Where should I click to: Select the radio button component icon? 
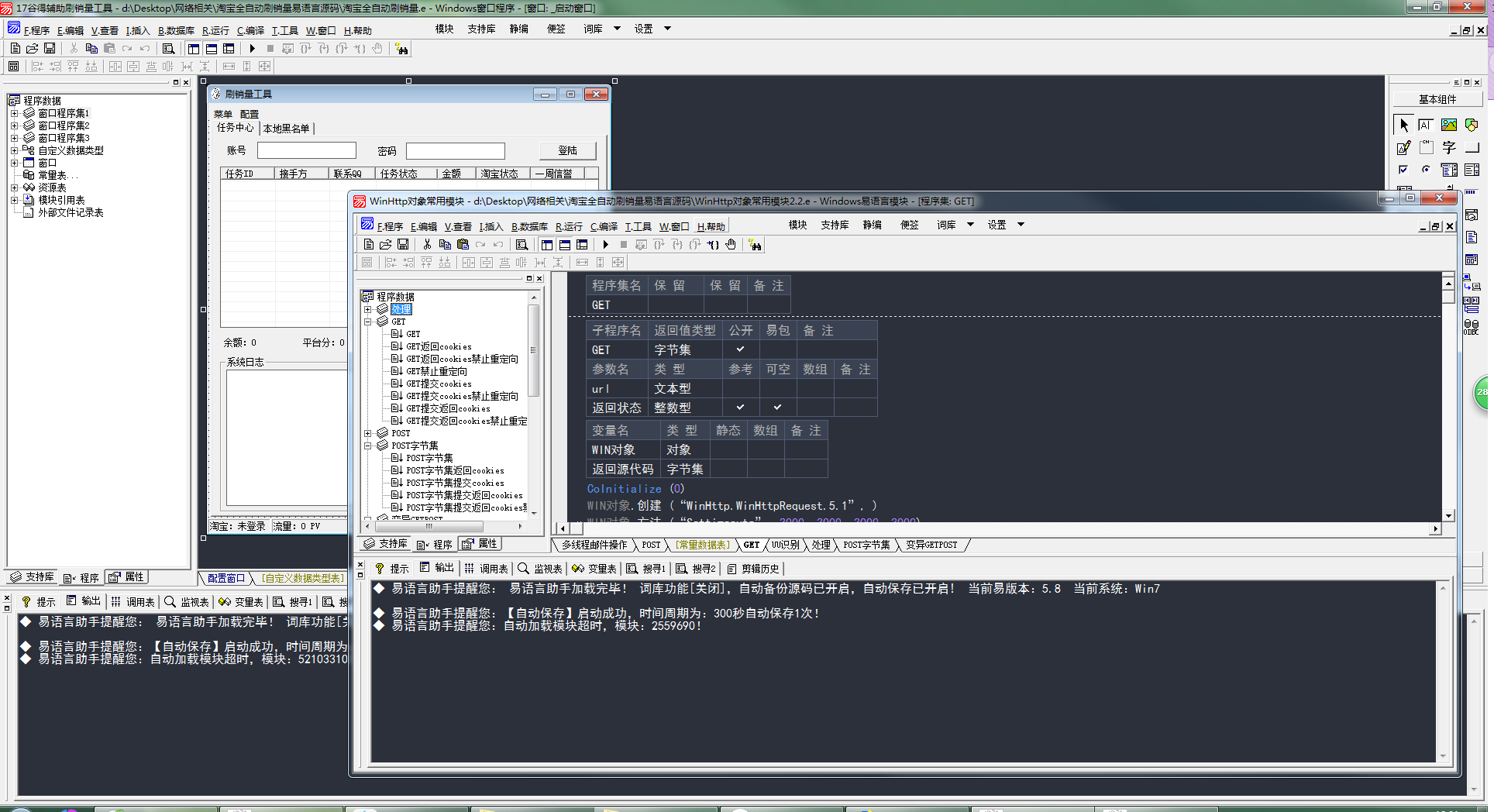pyautogui.click(x=1426, y=170)
